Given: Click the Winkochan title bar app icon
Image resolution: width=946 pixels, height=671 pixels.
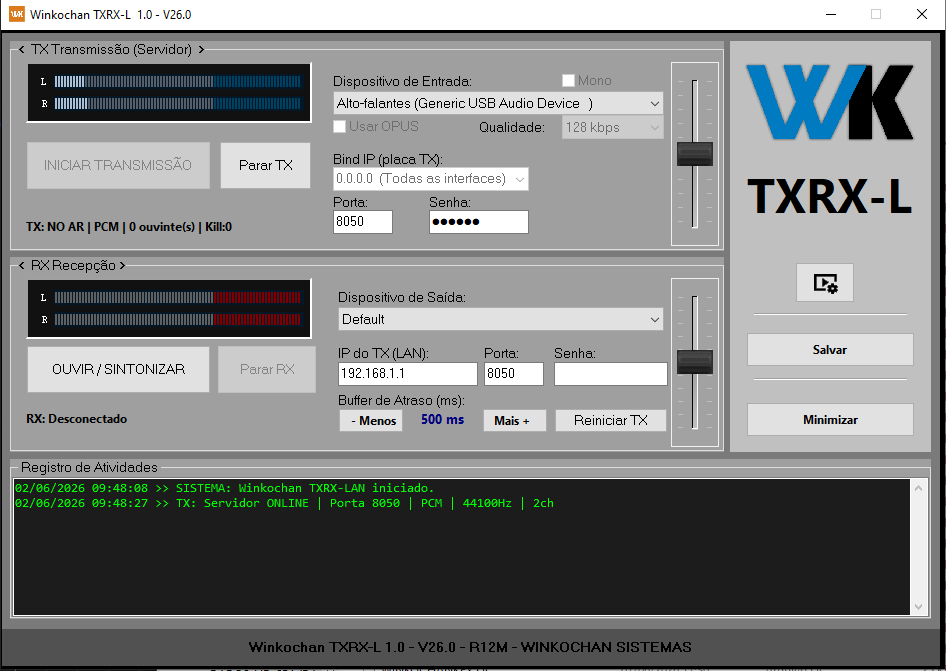Looking at the screenshot, I should pyautogui.click(x=17, y=14).
